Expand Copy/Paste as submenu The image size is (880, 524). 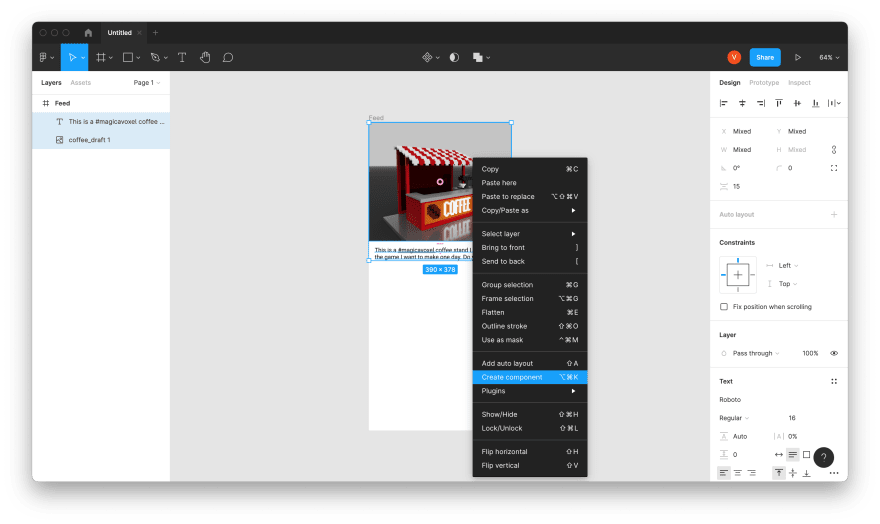pos(530,210)
